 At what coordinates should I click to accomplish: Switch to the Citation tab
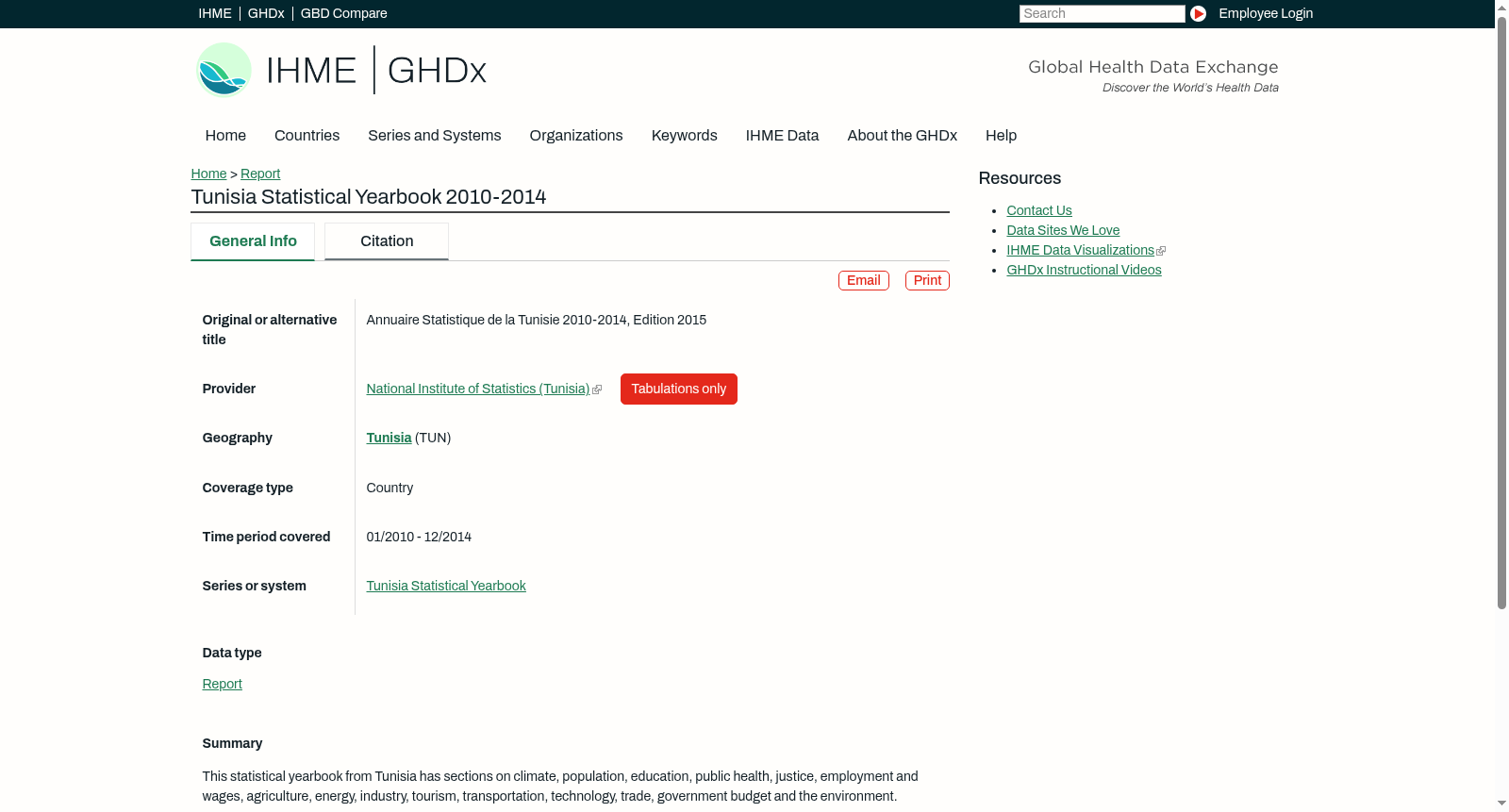(x=387, y=241)
